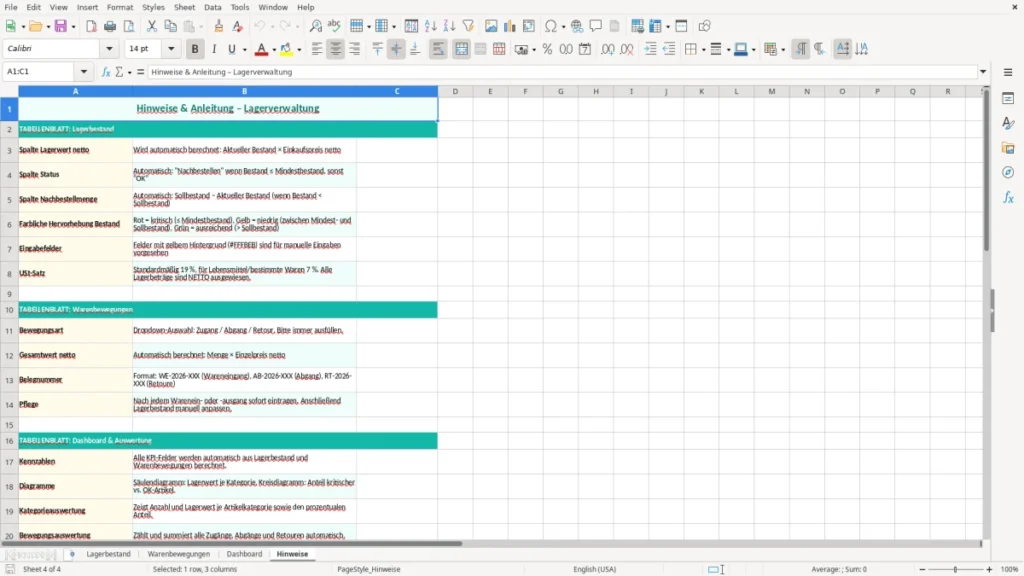This screenshot has width=1024, height=576.
Task: Print the spreadsheet using the printer icon
Action: coord(110,26)
